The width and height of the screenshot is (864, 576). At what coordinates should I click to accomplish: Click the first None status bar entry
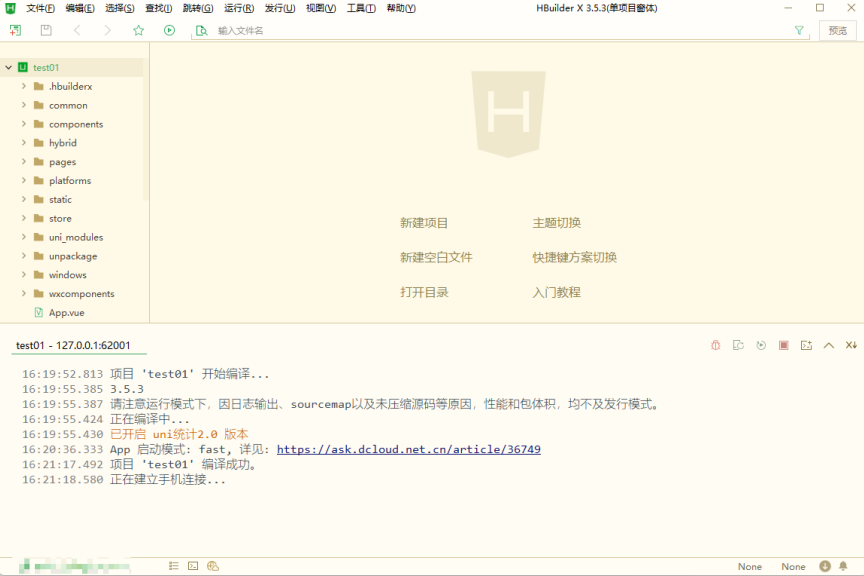point(749,567)
